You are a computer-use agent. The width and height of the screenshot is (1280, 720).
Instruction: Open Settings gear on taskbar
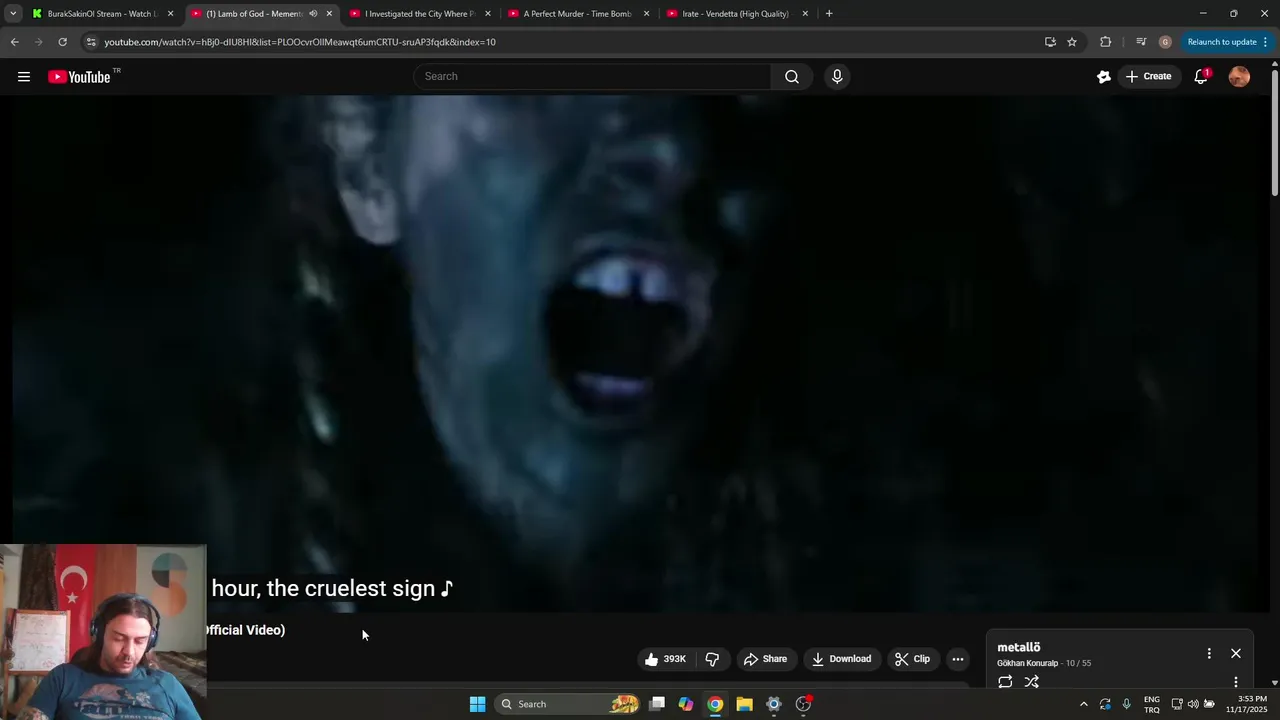pos(773,704)
